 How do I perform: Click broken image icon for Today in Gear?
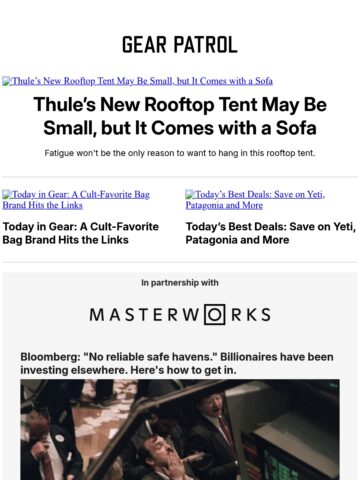7,194
